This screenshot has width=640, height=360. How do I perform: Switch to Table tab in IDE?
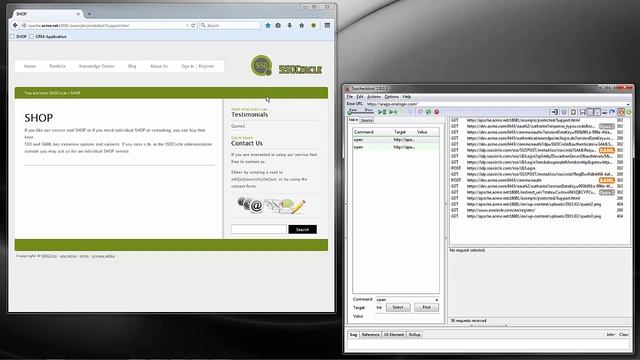pyautogui.click(x=353, y=120)
